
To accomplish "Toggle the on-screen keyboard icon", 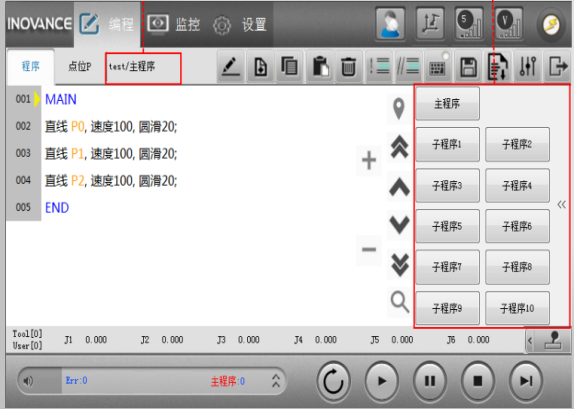I will 438,67.
